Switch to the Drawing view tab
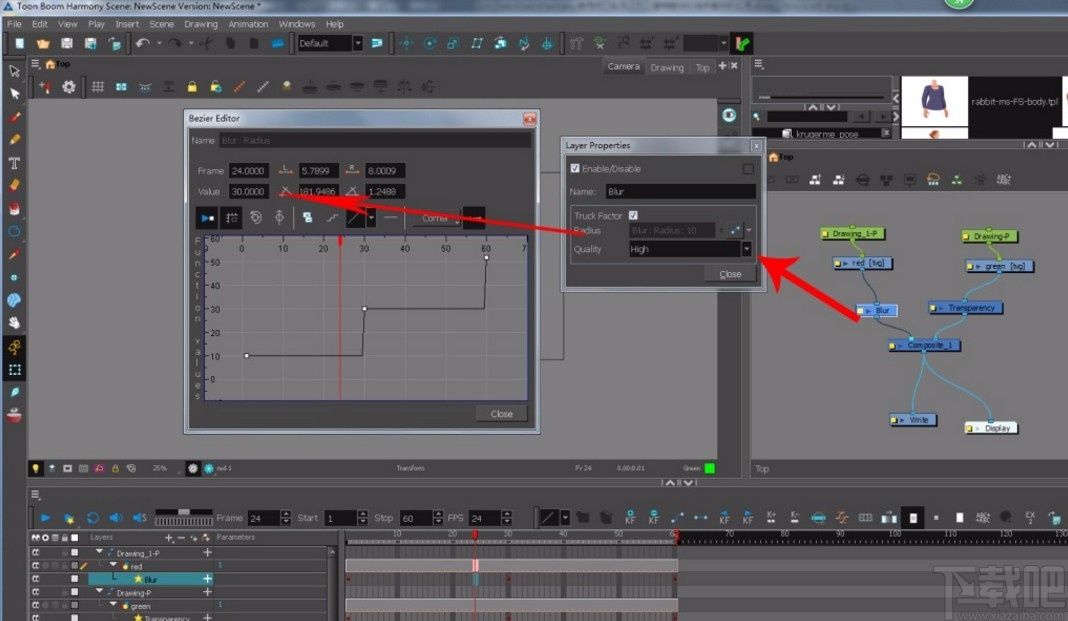 [x=666, y=68]
